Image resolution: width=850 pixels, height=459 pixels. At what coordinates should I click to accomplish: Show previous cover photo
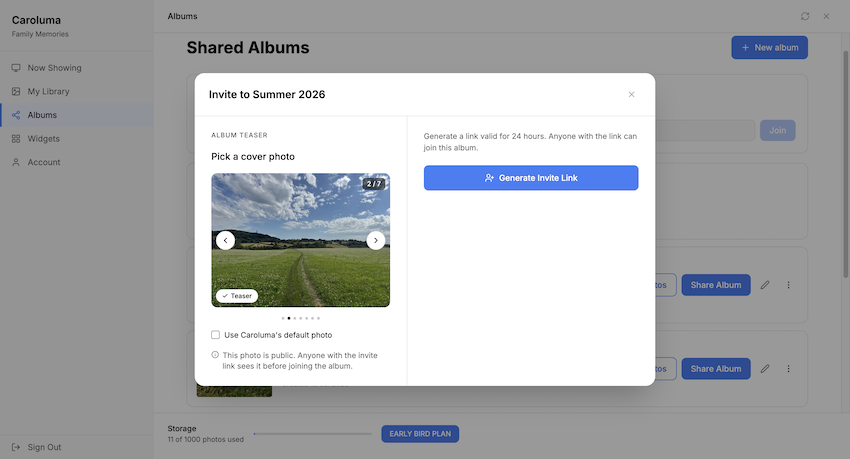[x=226, y=240]
